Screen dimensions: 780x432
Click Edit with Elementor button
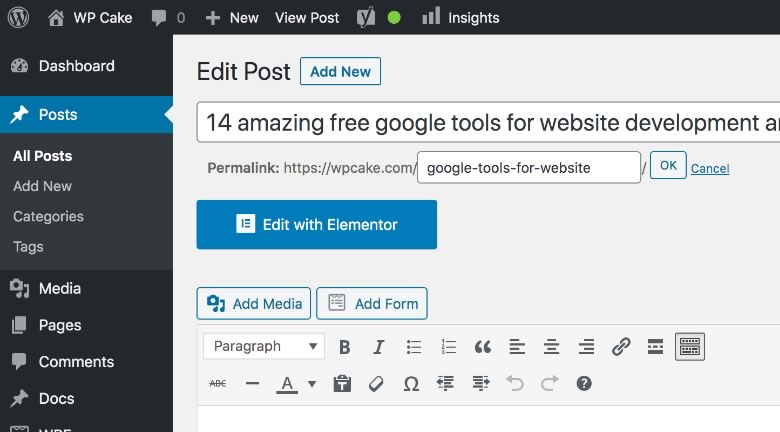tap(317, 224)
